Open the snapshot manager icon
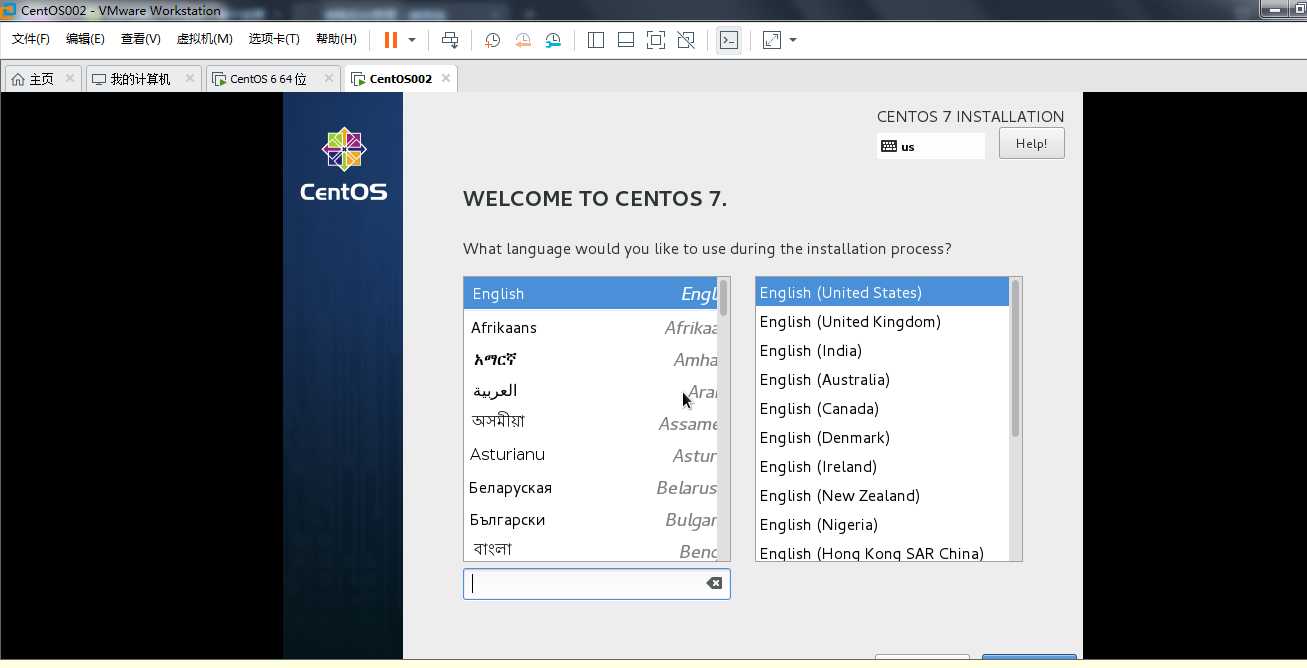Screen dimensions: 1307x668 click(553, 40)
